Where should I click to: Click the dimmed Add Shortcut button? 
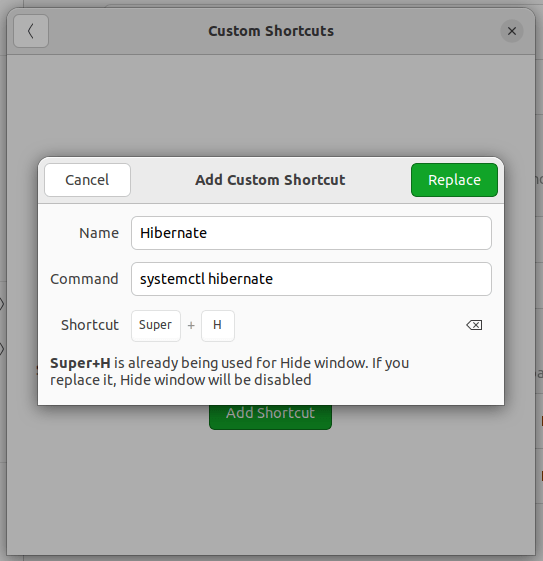pos(270,417)
